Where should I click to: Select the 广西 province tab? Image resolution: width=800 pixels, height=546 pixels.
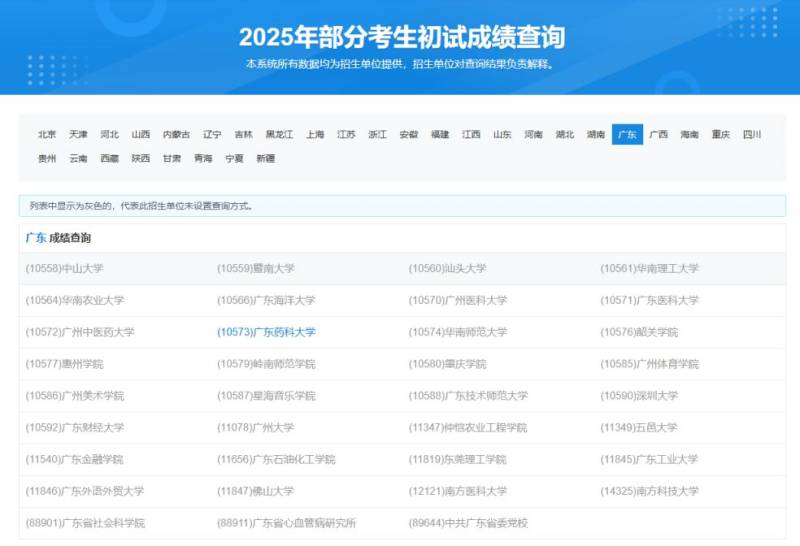click(x=659, y=134)
